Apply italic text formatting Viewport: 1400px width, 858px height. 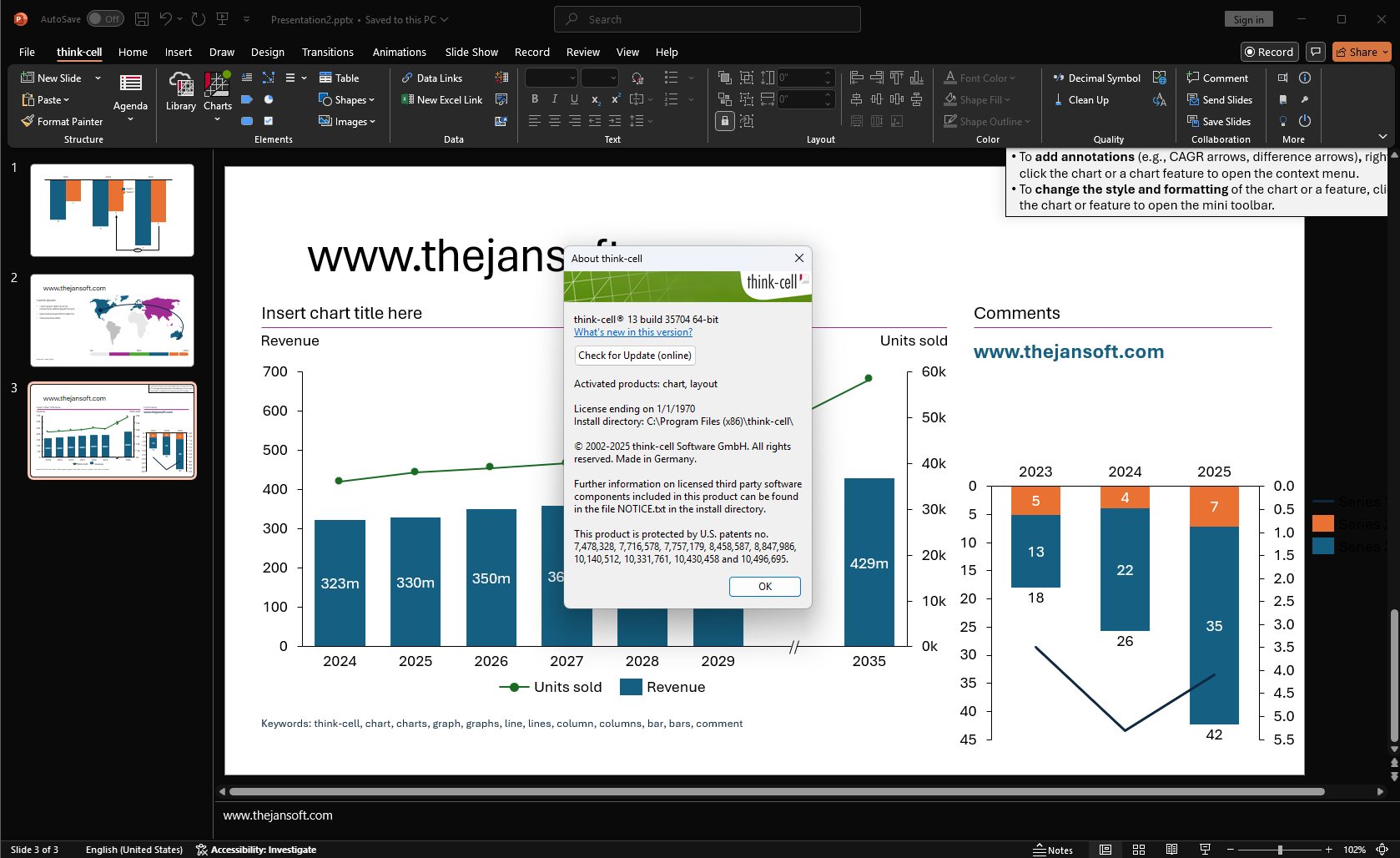(555, 99)
